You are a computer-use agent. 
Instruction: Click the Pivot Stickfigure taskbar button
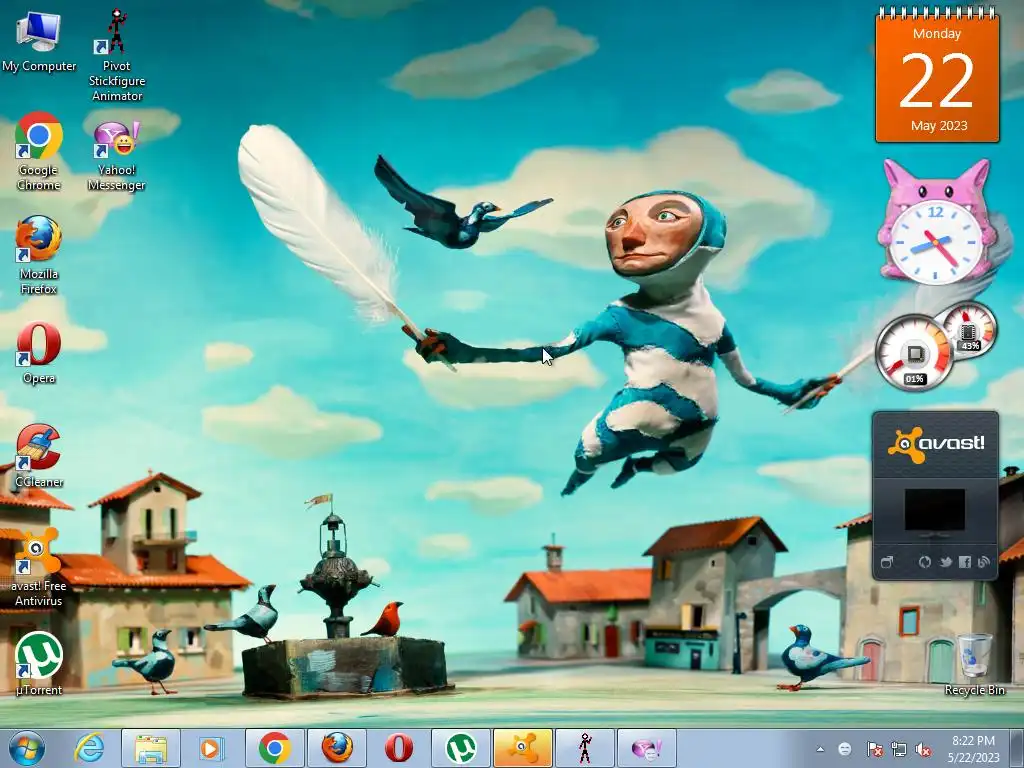(584, 748)
